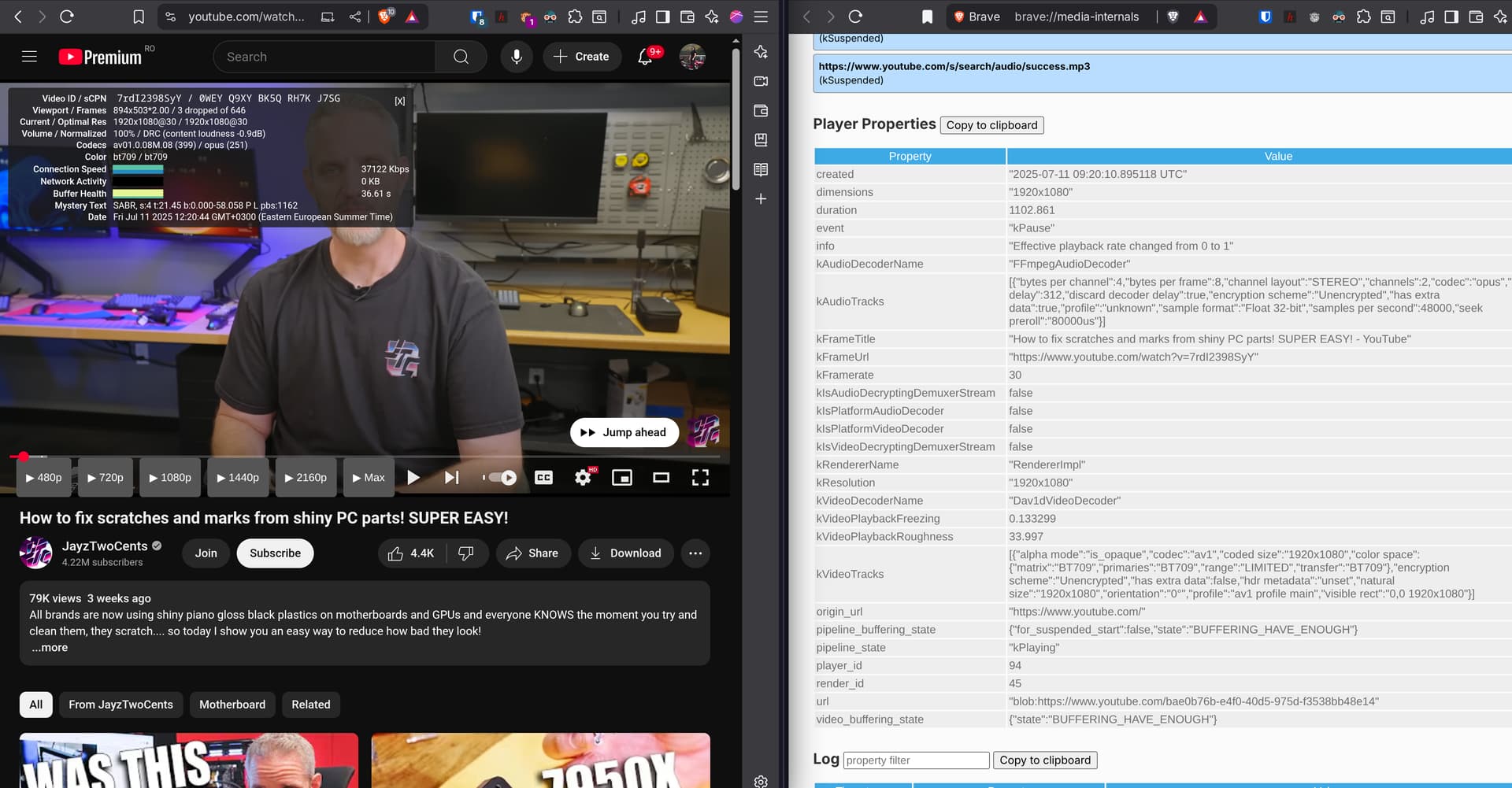Screen dimensions: 1512x788
Task: Skip to next video
Action: [451, 478]
